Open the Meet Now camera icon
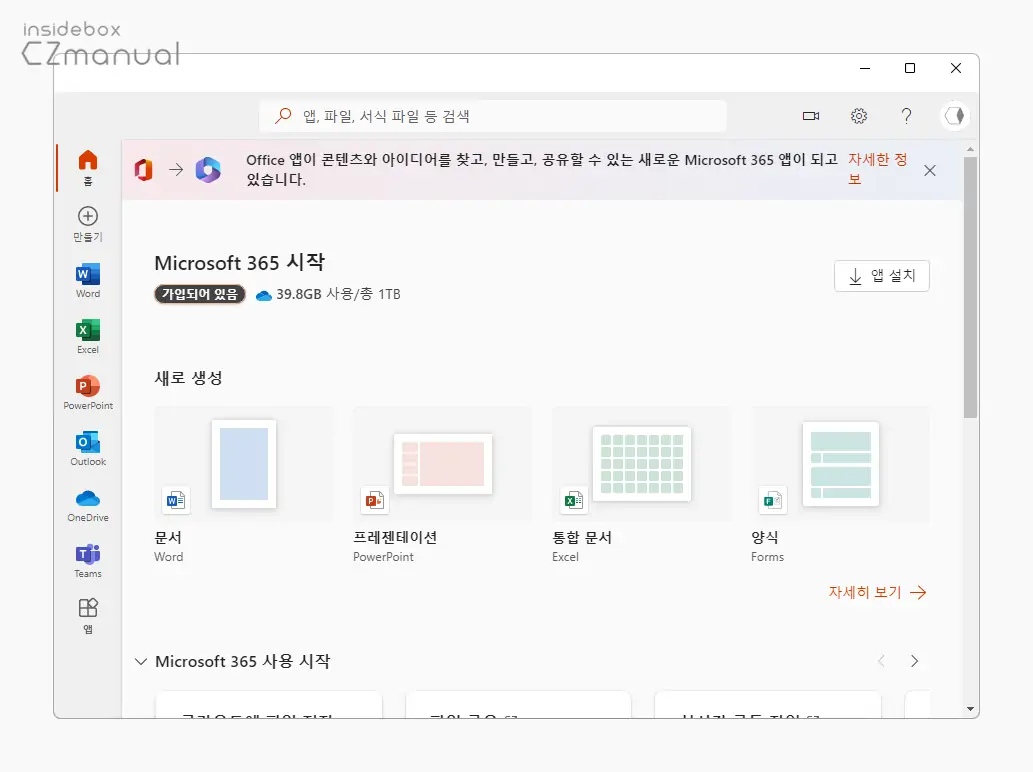The image size is (1033, 772). (811, 116)
